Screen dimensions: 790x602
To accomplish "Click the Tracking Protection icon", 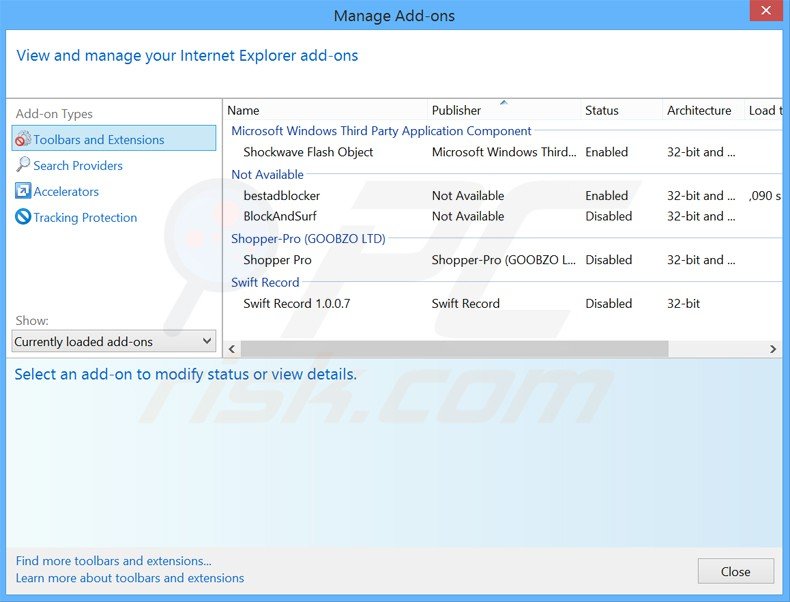I will pos(23,217).
